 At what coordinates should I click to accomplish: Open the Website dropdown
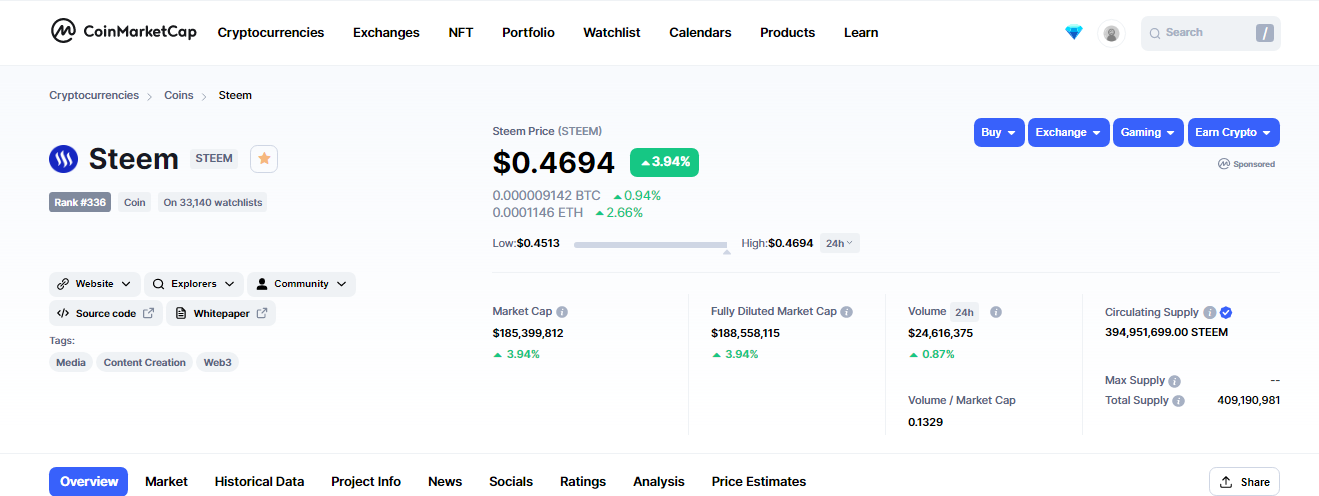click(95, 284)
